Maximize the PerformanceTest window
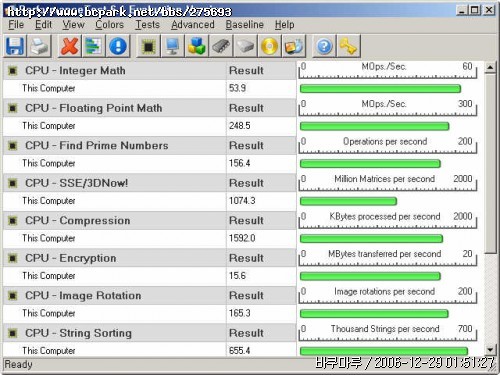The height and width of the screenshot is (375, 500). click(x=474, y=10)
